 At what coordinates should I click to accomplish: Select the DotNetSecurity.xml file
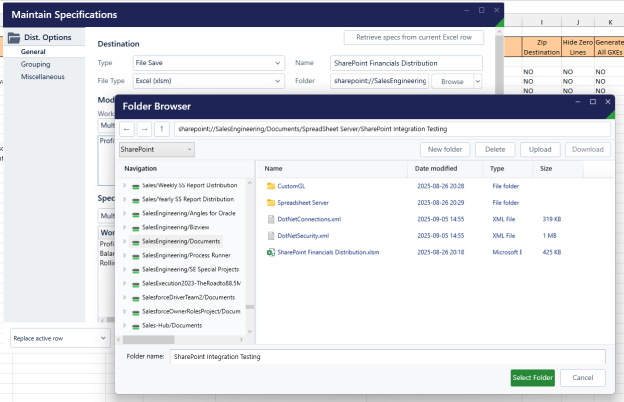pos(306,235)
